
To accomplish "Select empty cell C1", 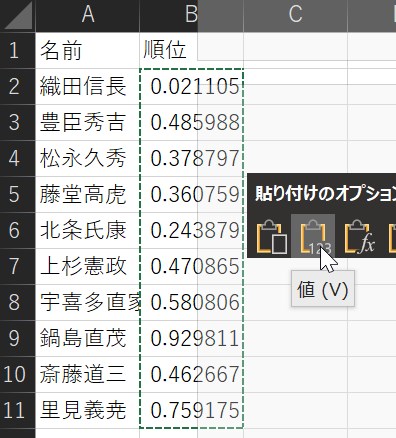I will pyautogui.click(x=296, y=50).
